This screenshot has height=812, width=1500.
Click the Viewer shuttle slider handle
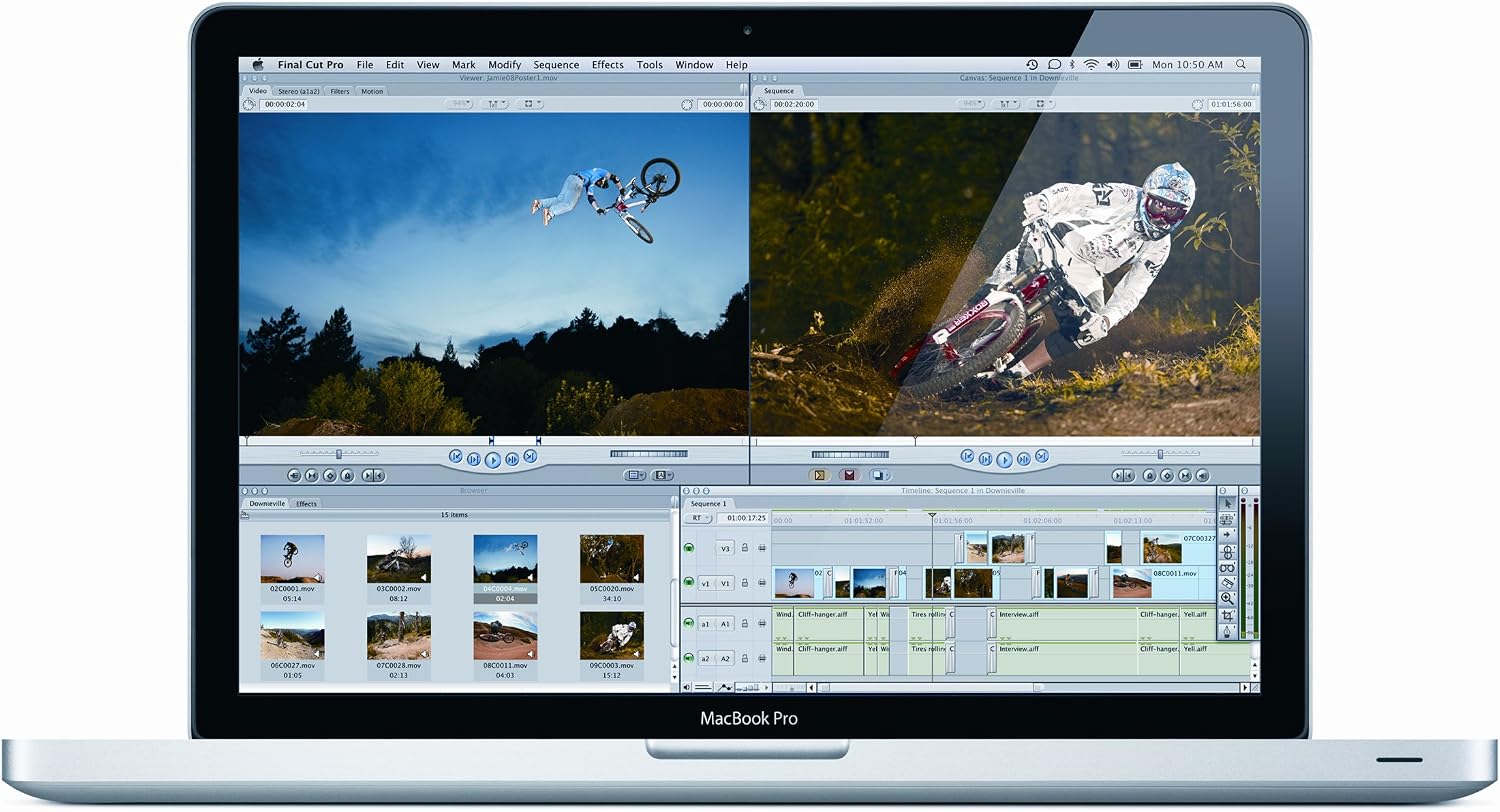tap(339, 454)
